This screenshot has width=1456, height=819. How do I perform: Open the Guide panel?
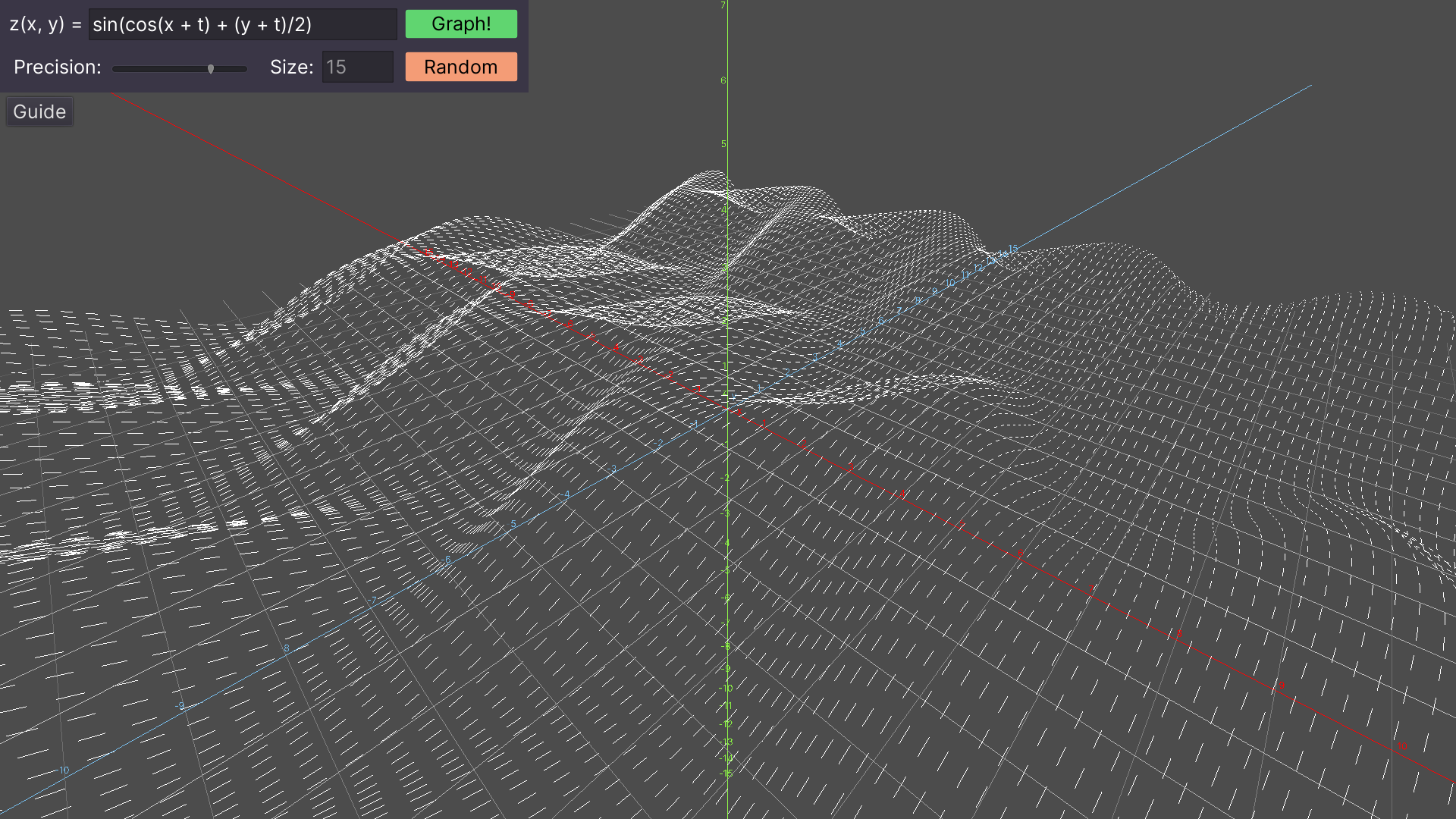coord(39,111)
